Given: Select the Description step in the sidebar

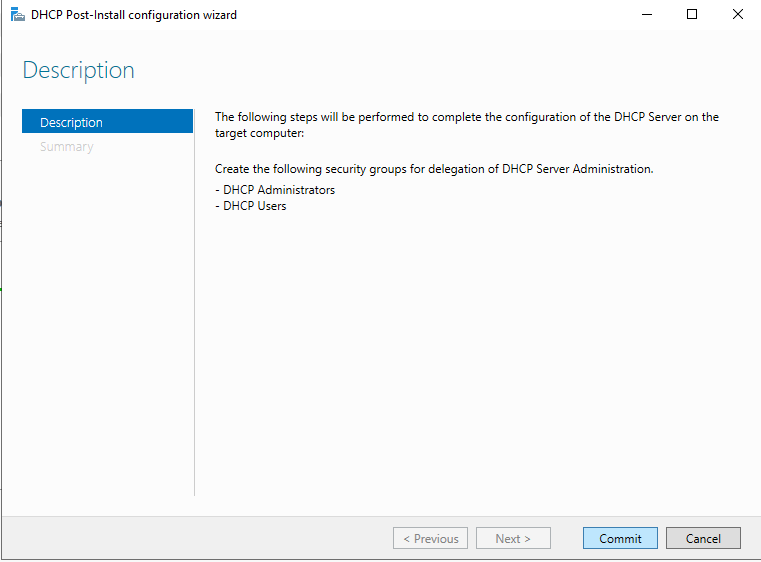Looking at the screenshot, I should click(x=107, y=122).
